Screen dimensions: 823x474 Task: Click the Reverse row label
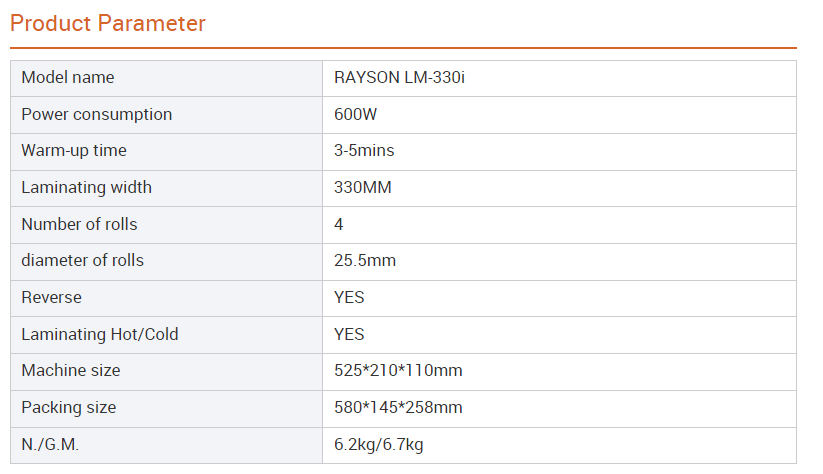pyautogui.click(x=52, y=297)
